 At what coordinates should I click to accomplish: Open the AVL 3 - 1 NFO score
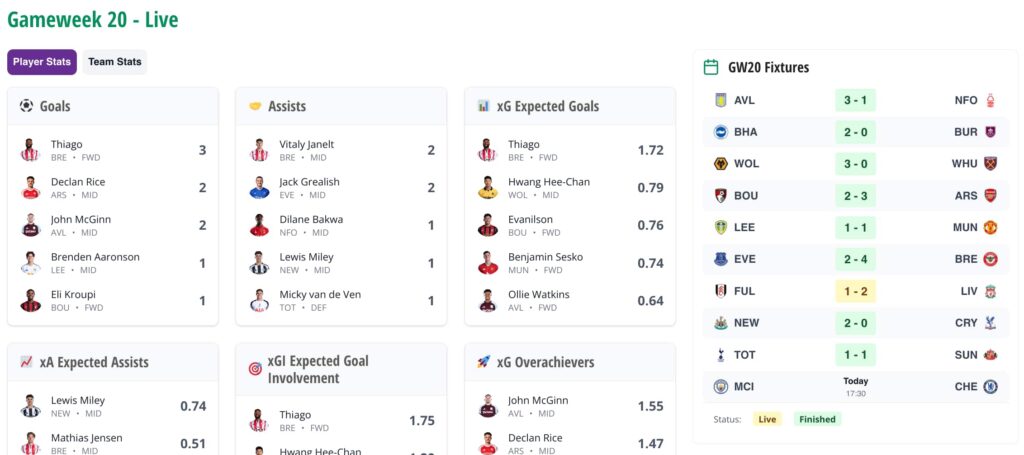point(855,100)
